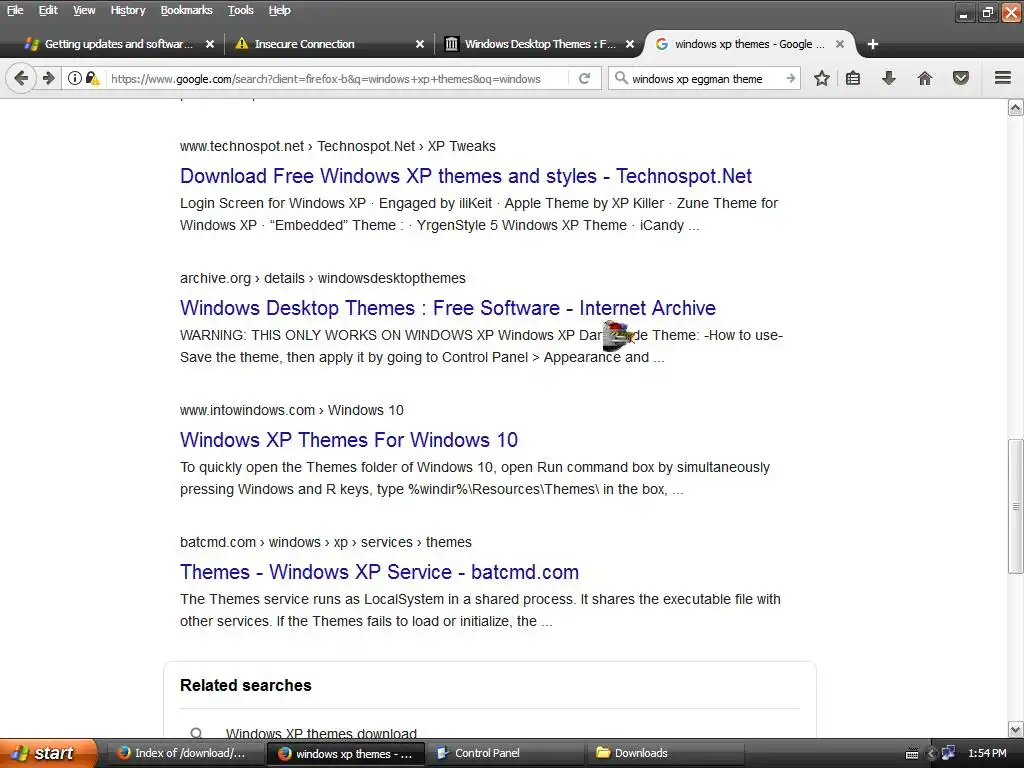Open Windows Desktop Themes Internet Archive link
This screenshot has height=768, width=1024.
(448, 308)
